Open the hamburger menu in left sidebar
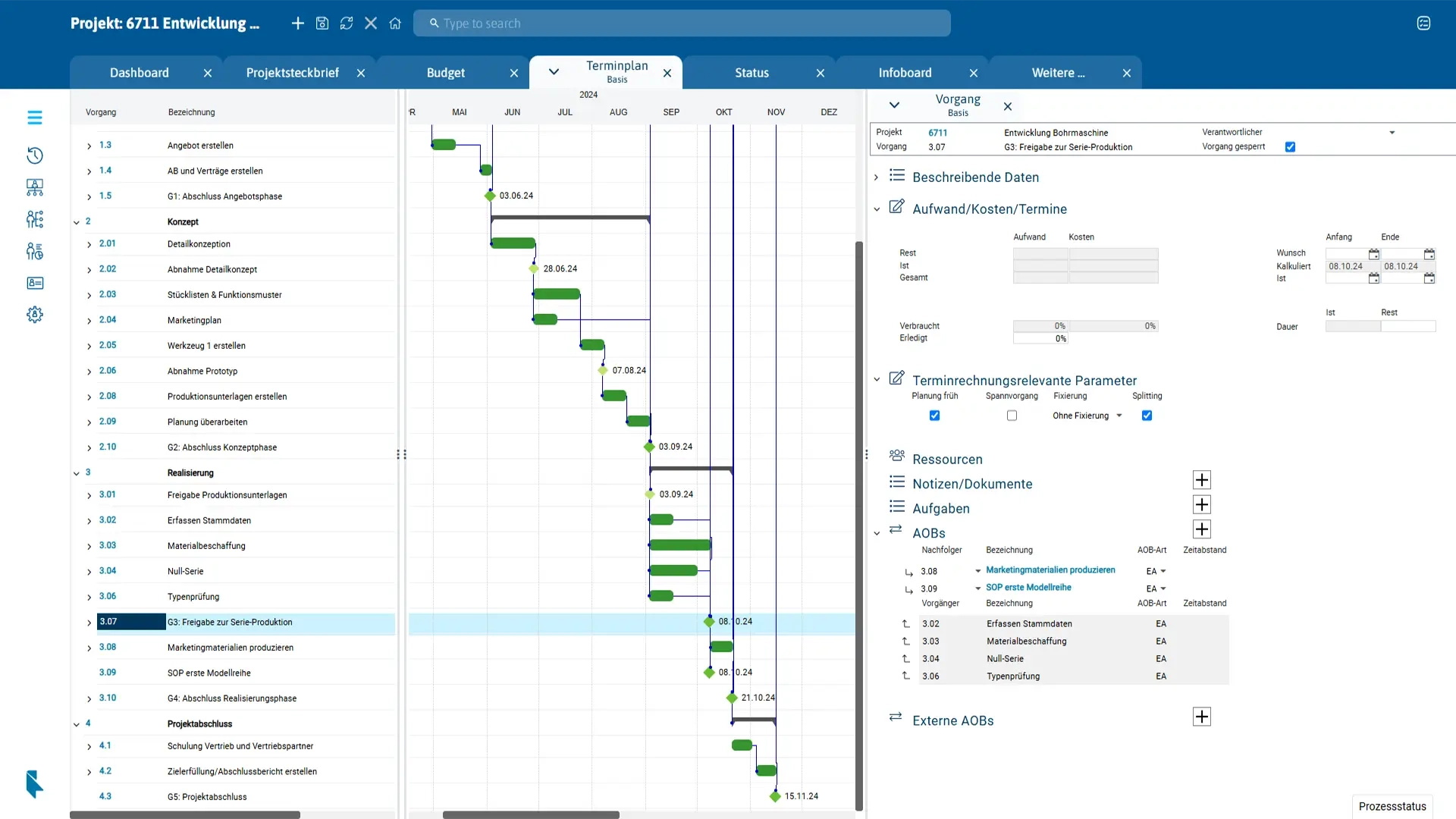The height and width of the screenshot is (819, 1456). point(35,118)
